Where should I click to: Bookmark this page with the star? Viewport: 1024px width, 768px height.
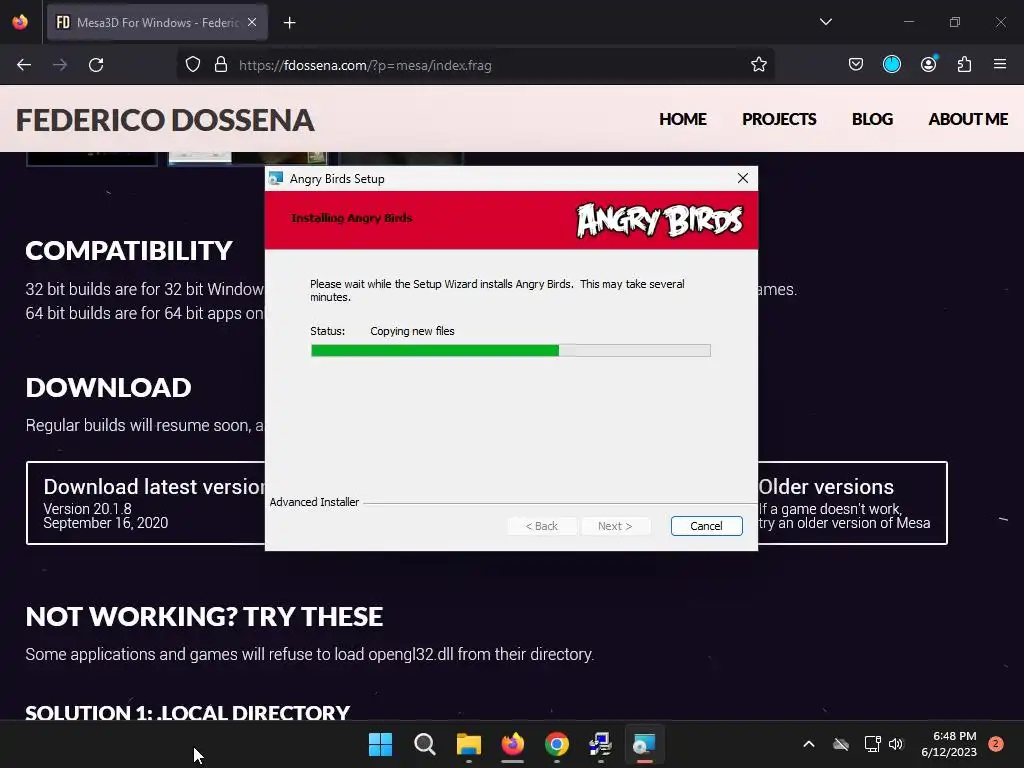coord(758,65)
